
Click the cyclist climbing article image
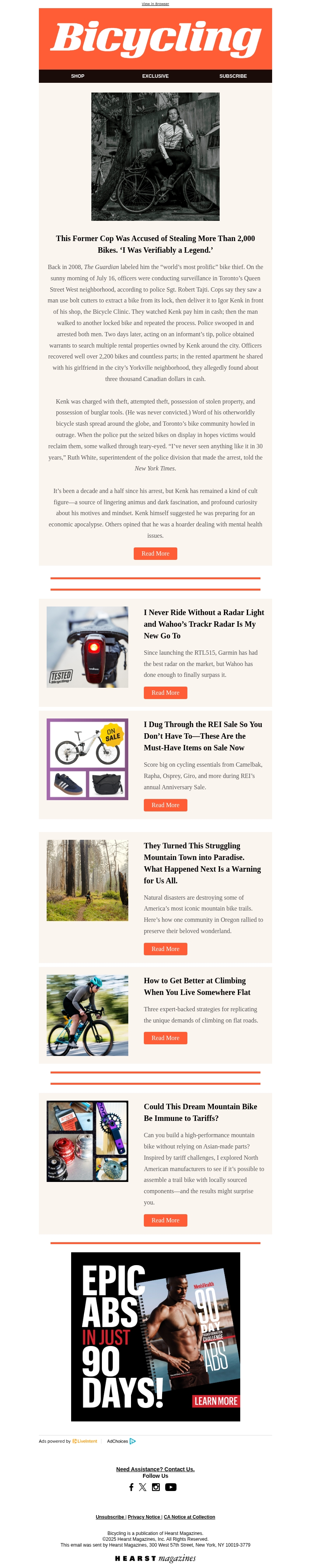(x=87, y=1015)
